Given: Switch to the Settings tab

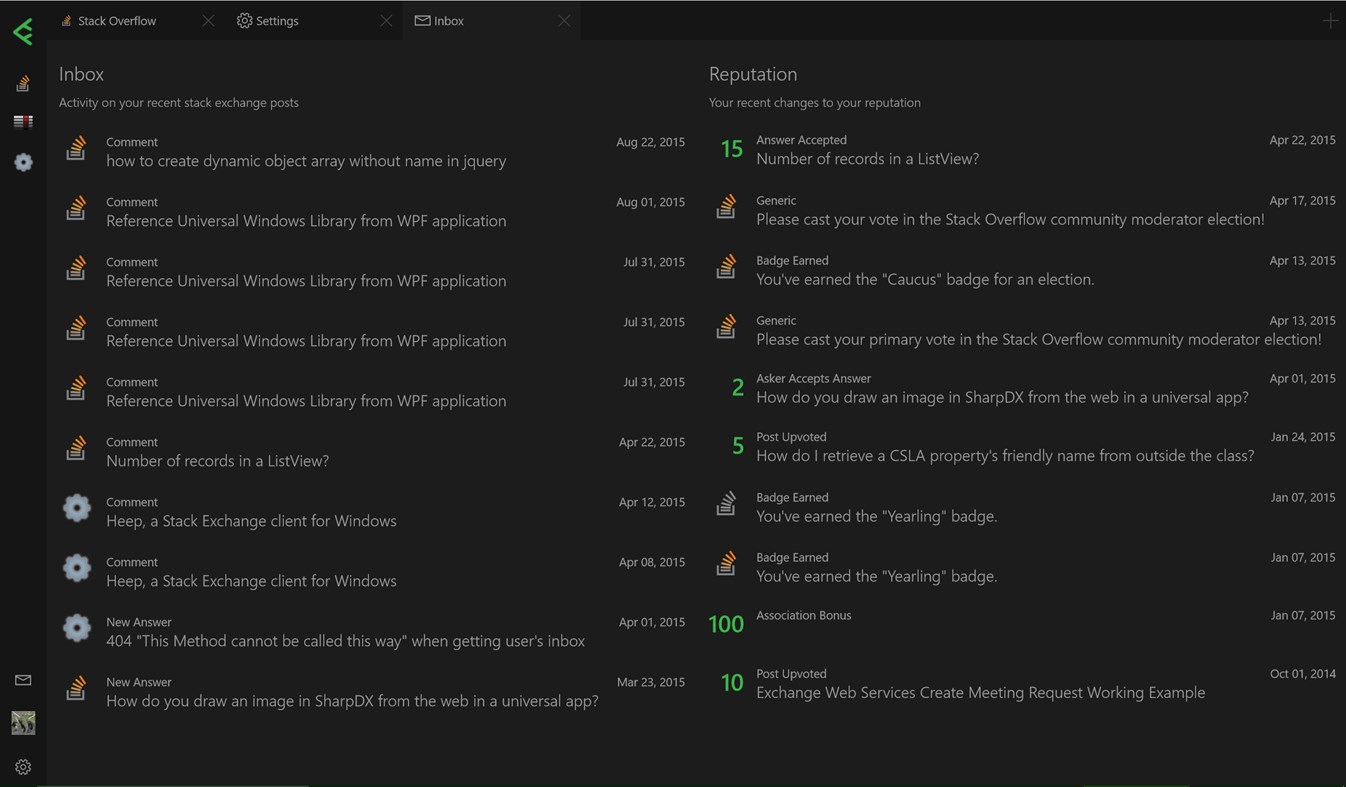Looking at the screenshot, I should (276, 21).
